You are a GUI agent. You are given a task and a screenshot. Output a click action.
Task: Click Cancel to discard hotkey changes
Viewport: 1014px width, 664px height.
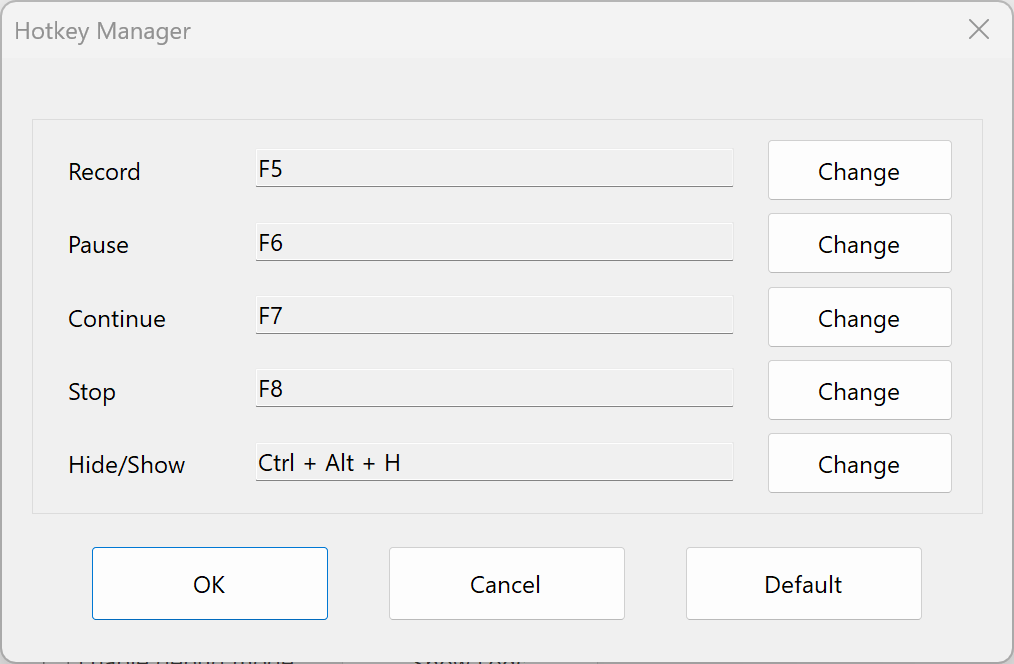point(506,583)
